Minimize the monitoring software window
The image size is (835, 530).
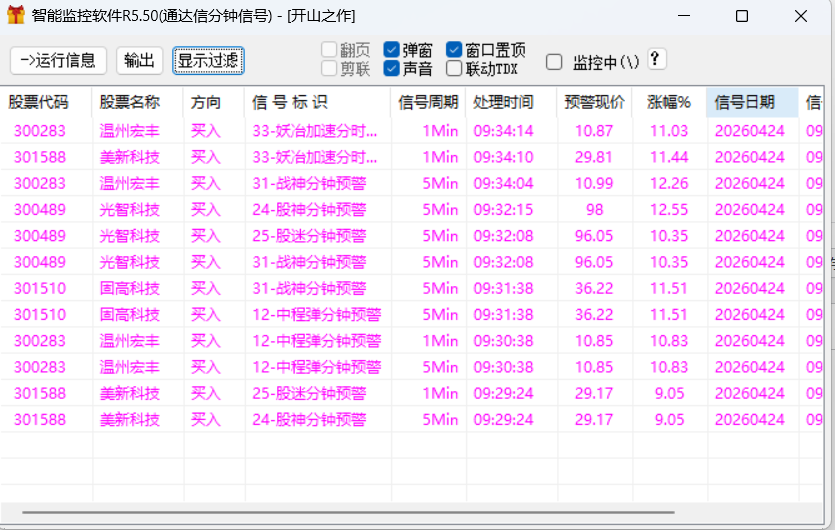click(684, 16)
